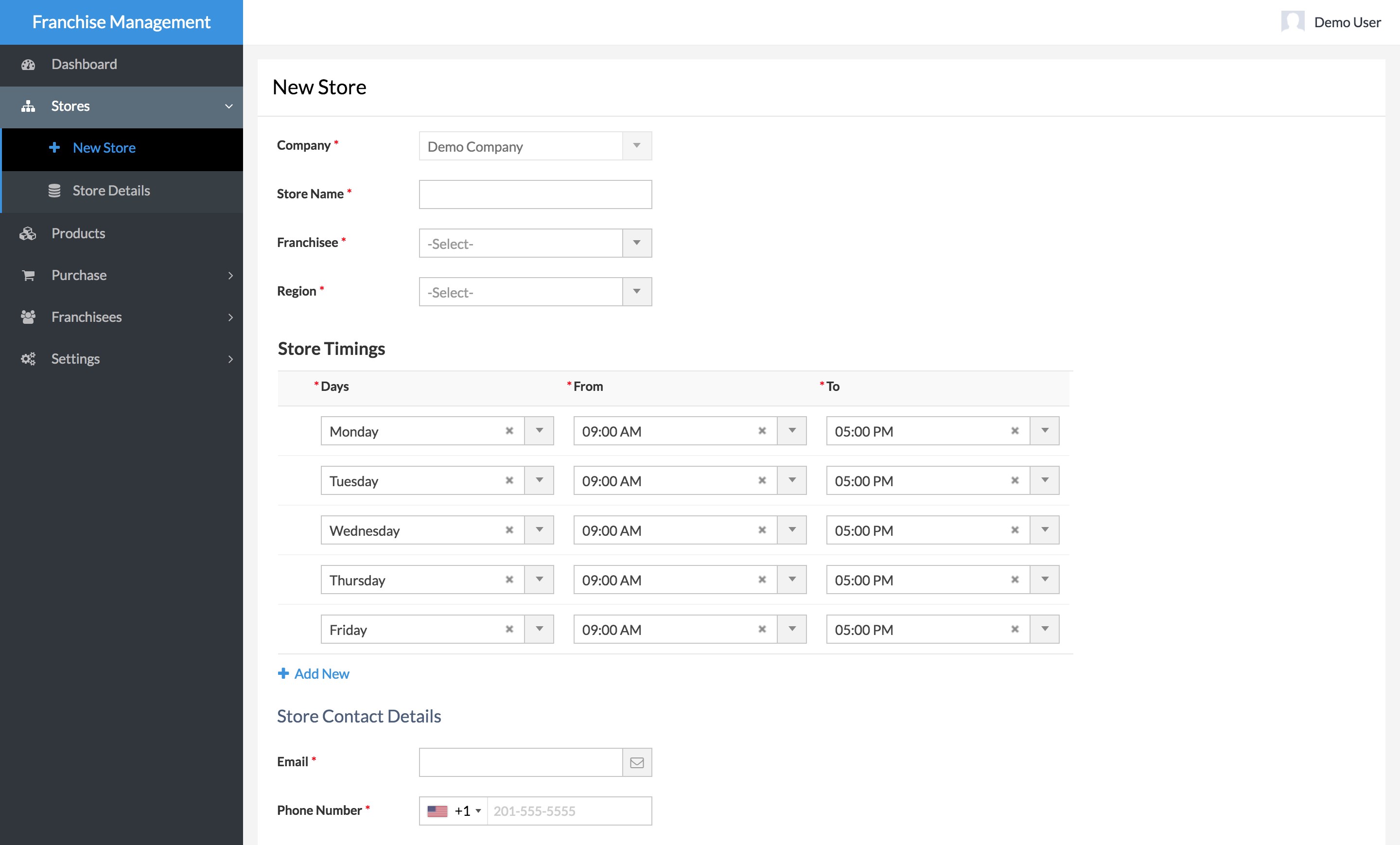1400x845 pixels.
Task: Click the Products icon in sidebar
Action: [x=27, y=232]
